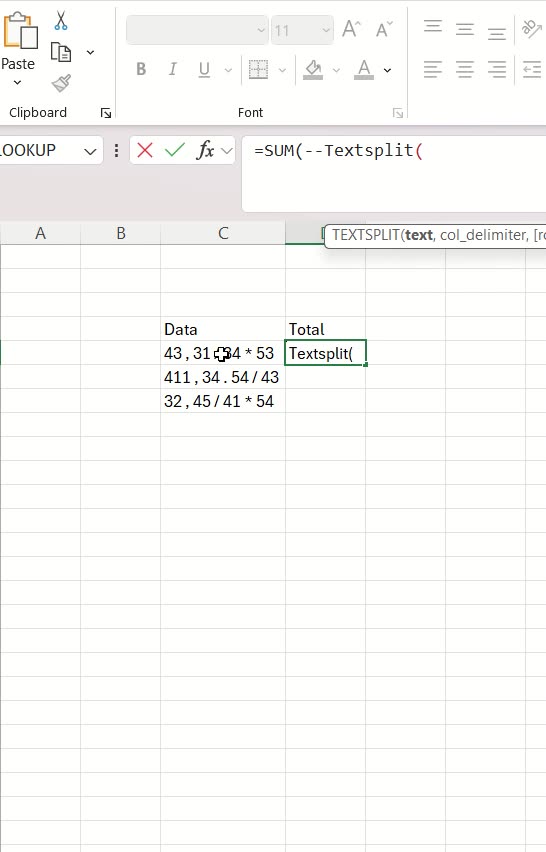Select the Format Painter brush icon

click(x=61, y=83)
